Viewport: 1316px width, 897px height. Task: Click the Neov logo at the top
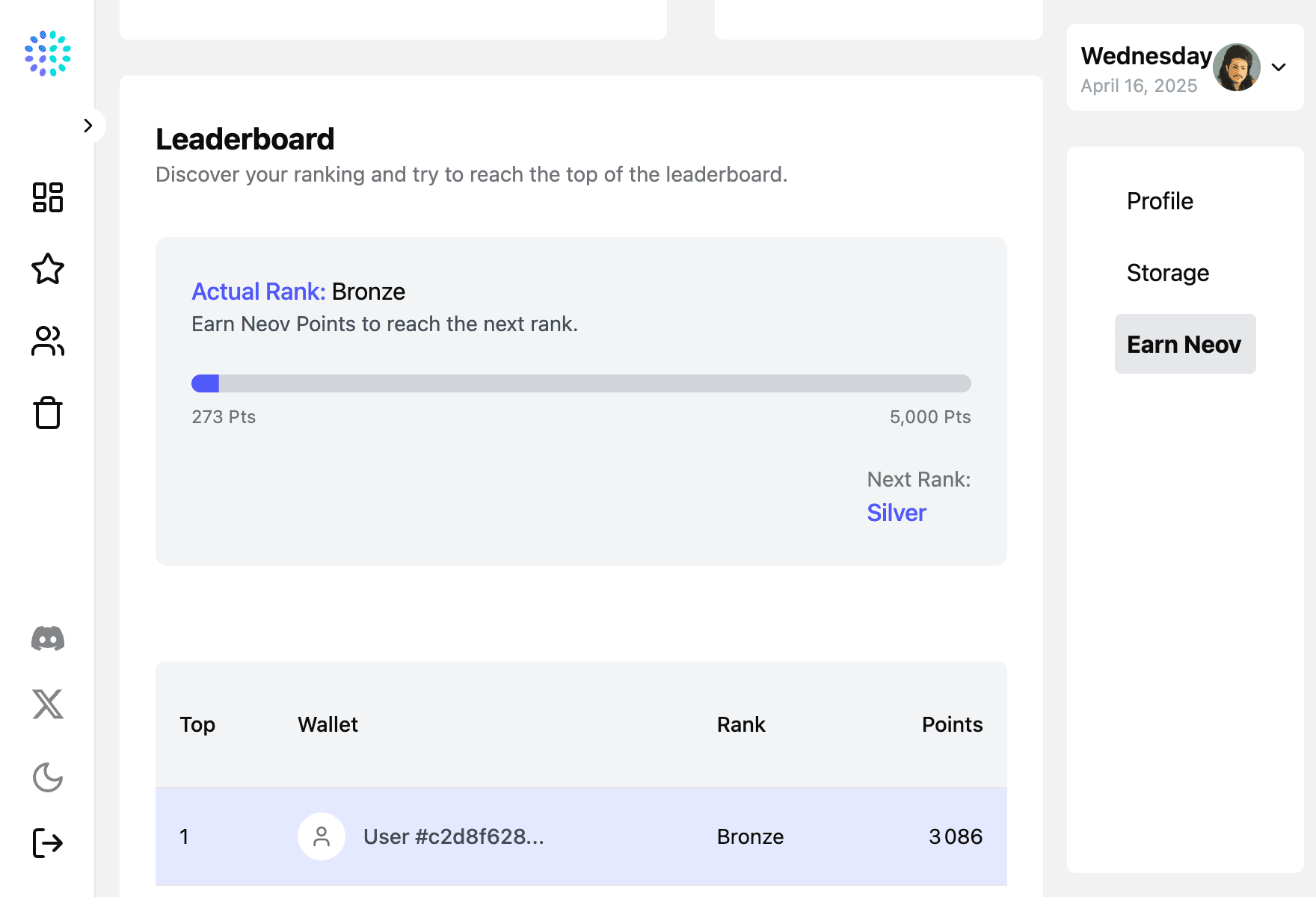(x=48, y=54)
